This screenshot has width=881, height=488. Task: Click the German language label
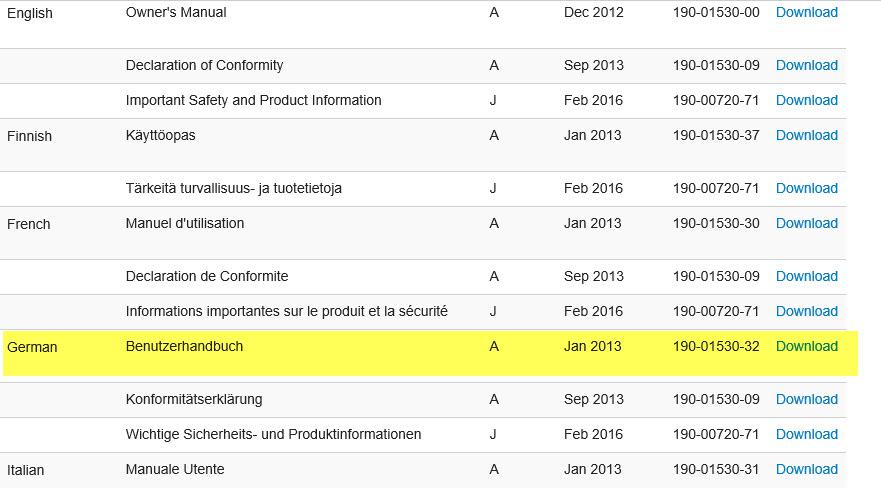click(32, 348)
